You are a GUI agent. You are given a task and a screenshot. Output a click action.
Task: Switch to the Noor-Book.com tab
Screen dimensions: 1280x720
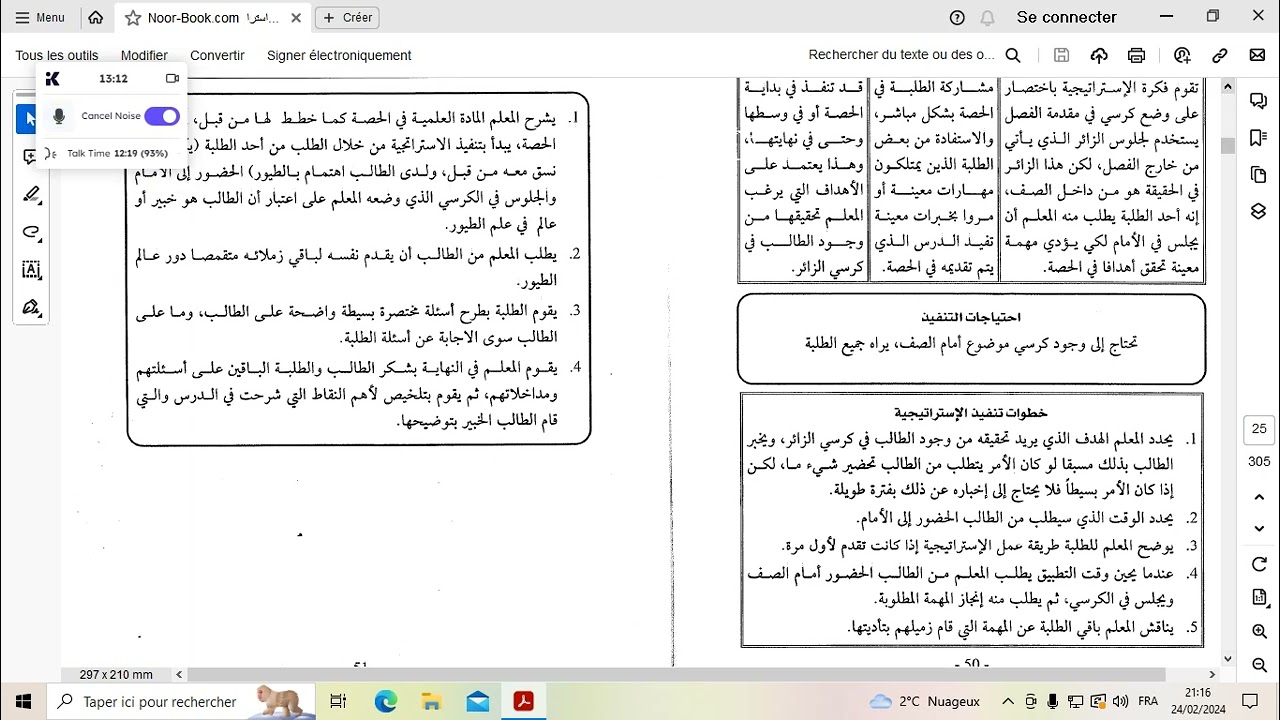(213, 18)
